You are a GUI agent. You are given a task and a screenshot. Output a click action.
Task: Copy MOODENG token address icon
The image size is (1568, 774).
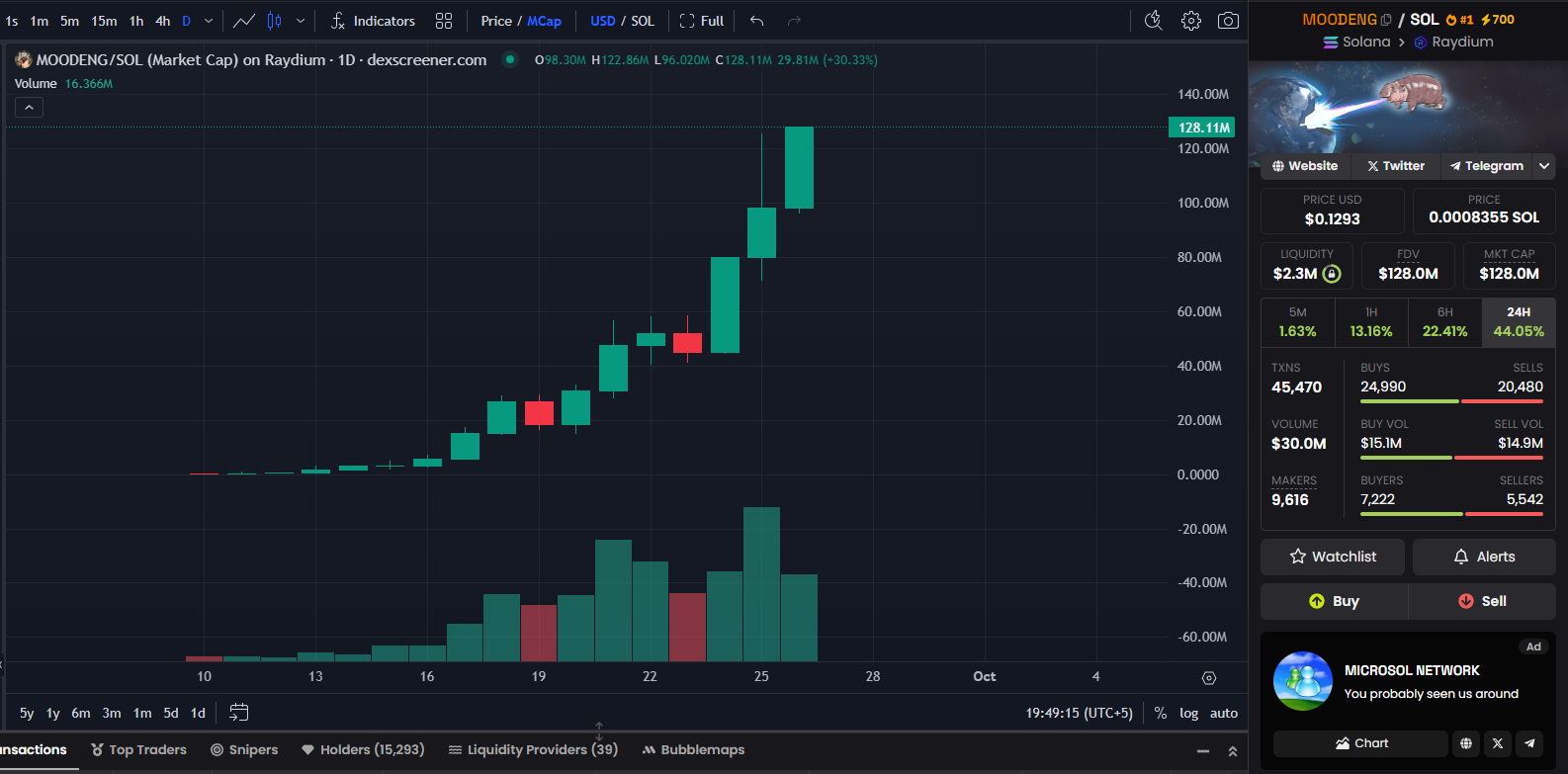click(1386, 20)
